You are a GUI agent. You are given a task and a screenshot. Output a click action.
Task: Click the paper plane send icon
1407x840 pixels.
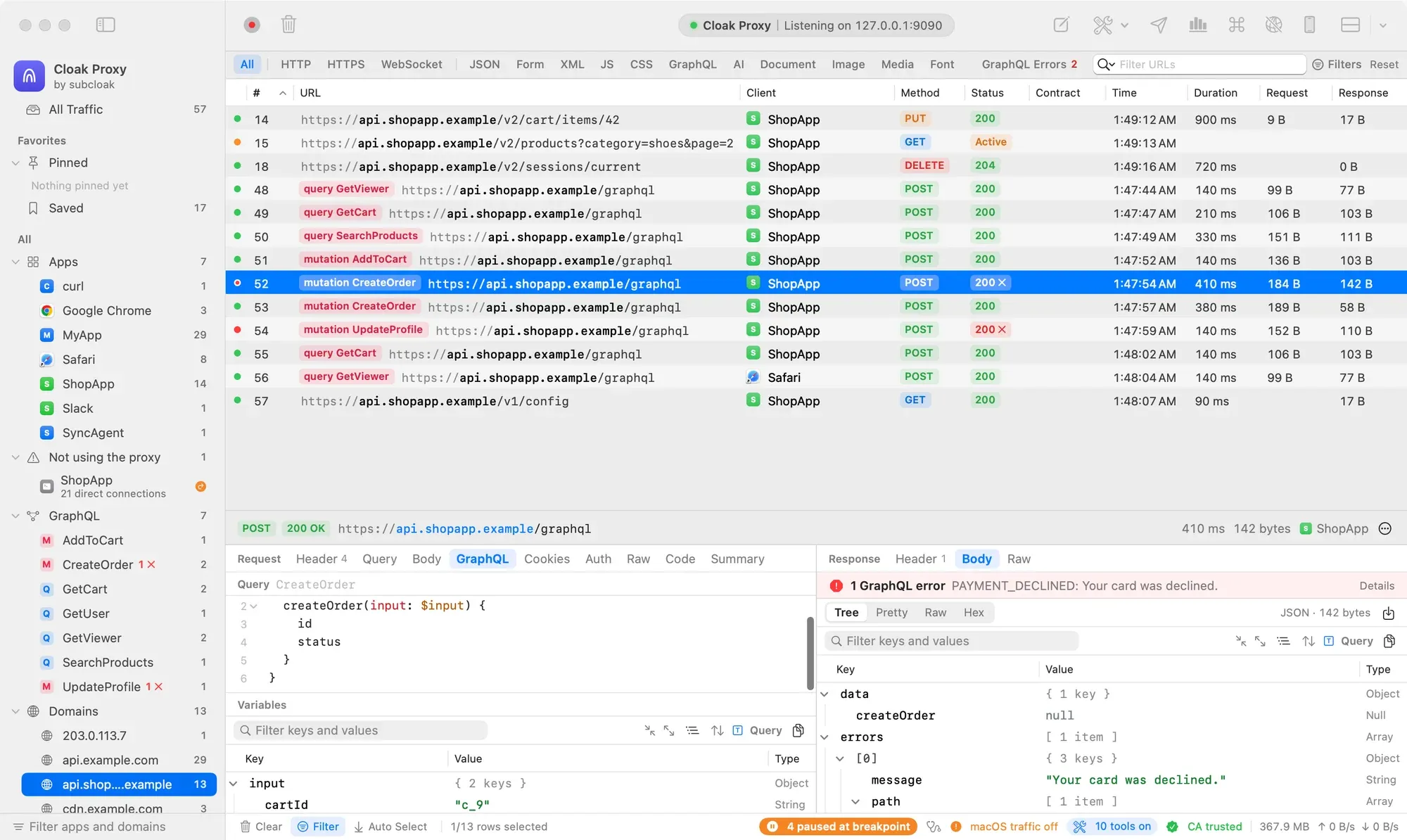tap(1159, 25)
